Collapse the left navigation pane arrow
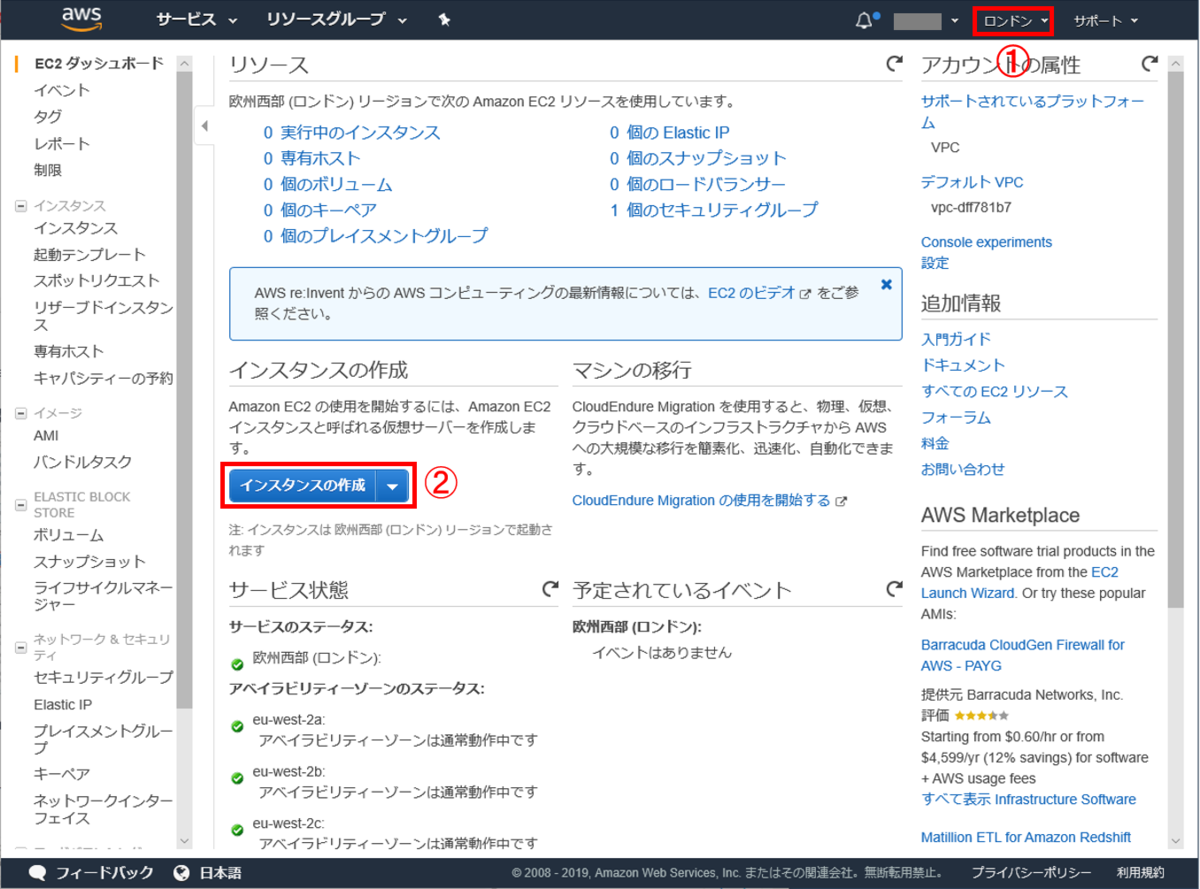1200x889 pixels. [204, 126]
